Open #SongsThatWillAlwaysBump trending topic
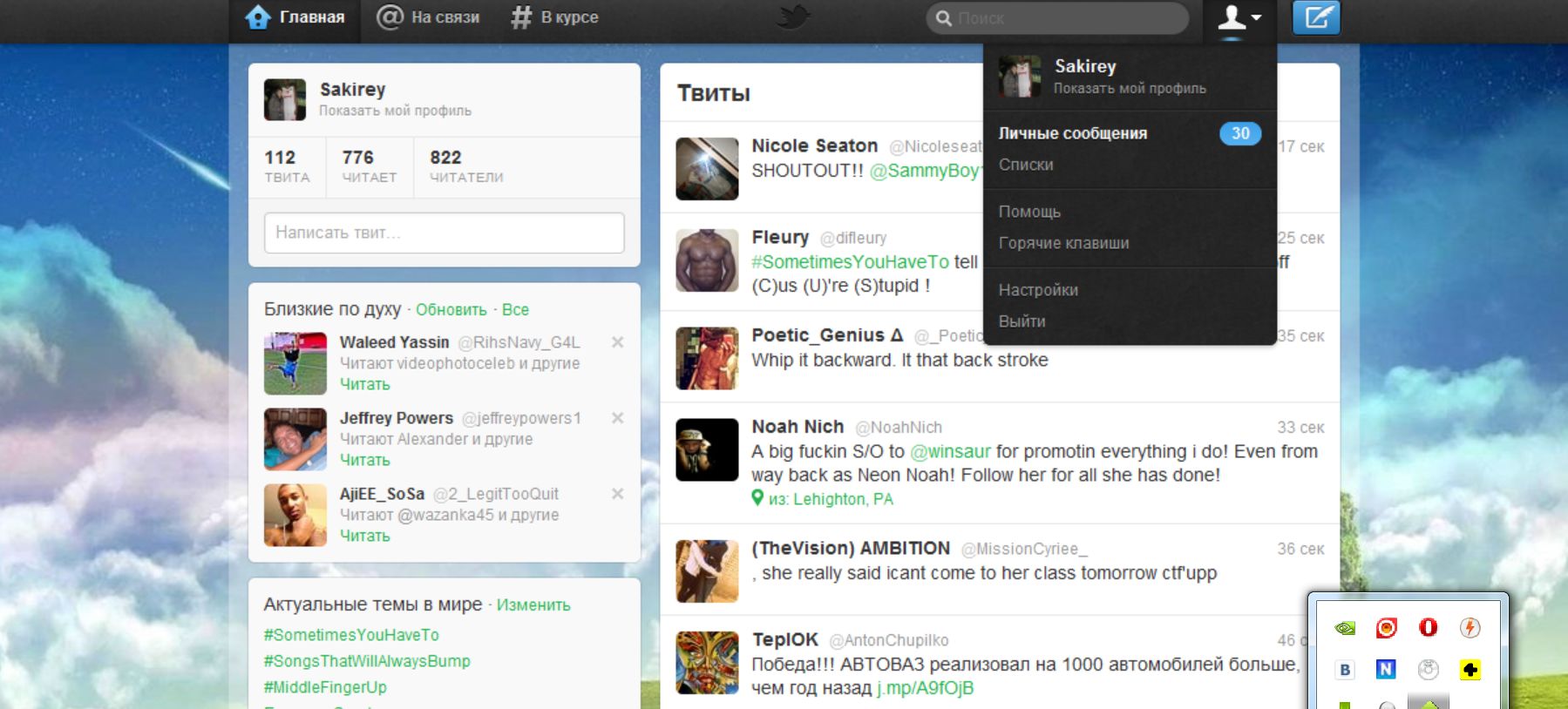 point(367,661)
